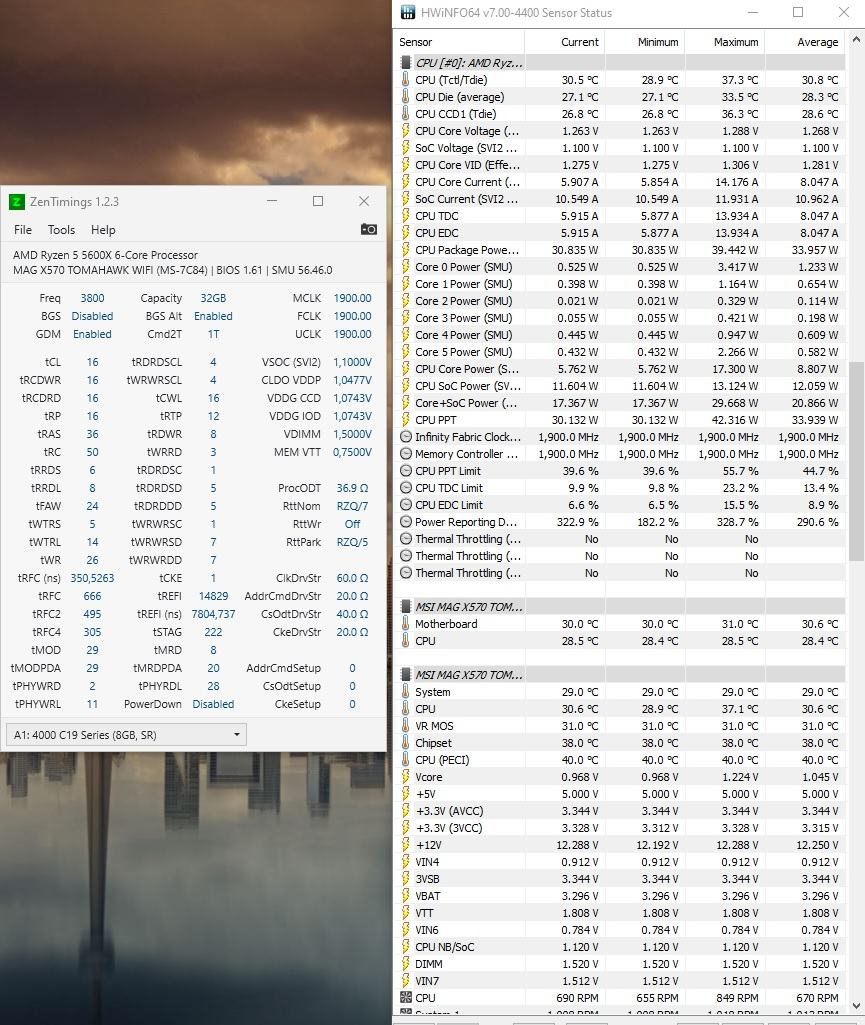Open the Tools menu in ZenTimings

[x=61, y=229]
